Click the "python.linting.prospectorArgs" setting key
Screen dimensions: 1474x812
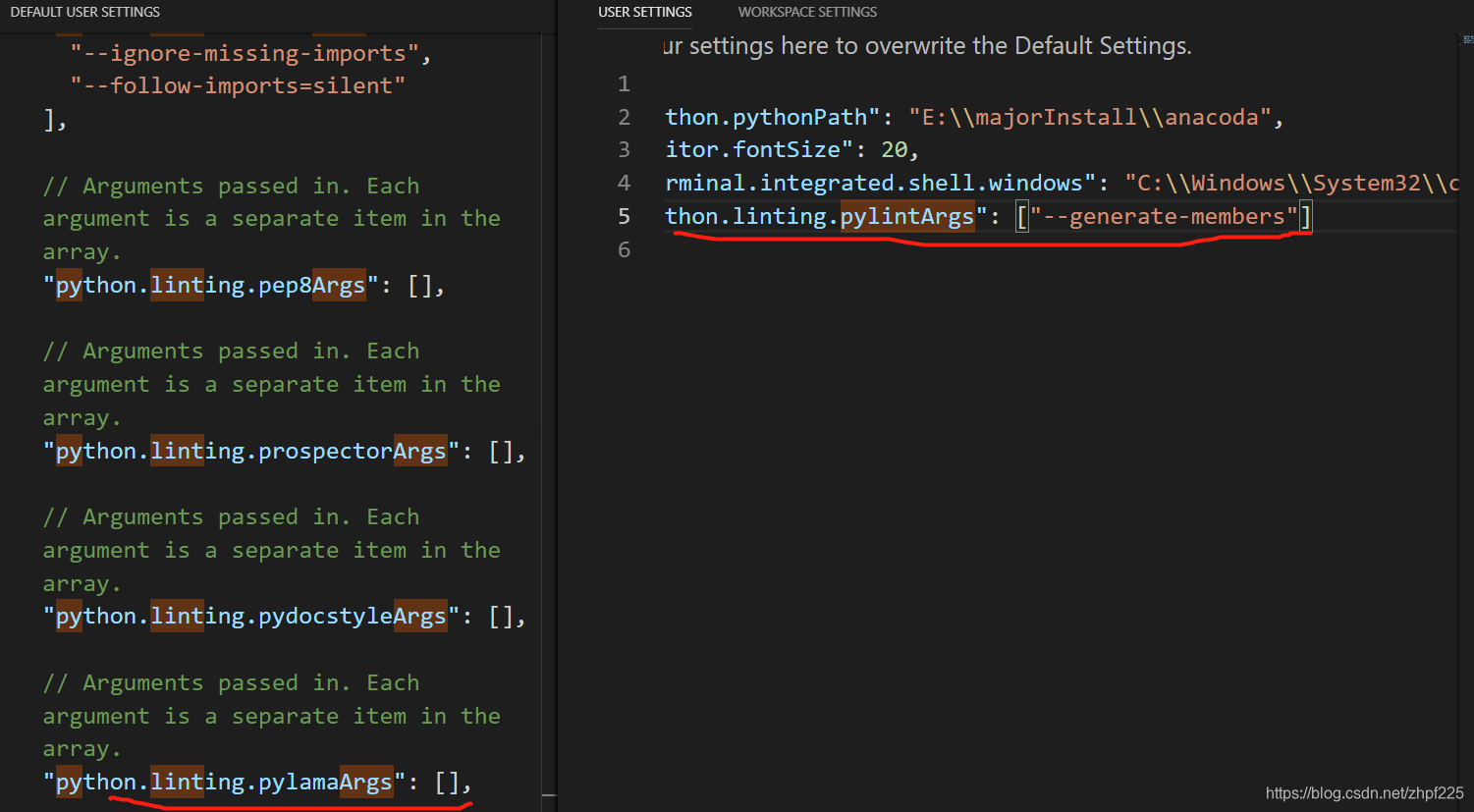pyautogui.click(x=251, y=452)
